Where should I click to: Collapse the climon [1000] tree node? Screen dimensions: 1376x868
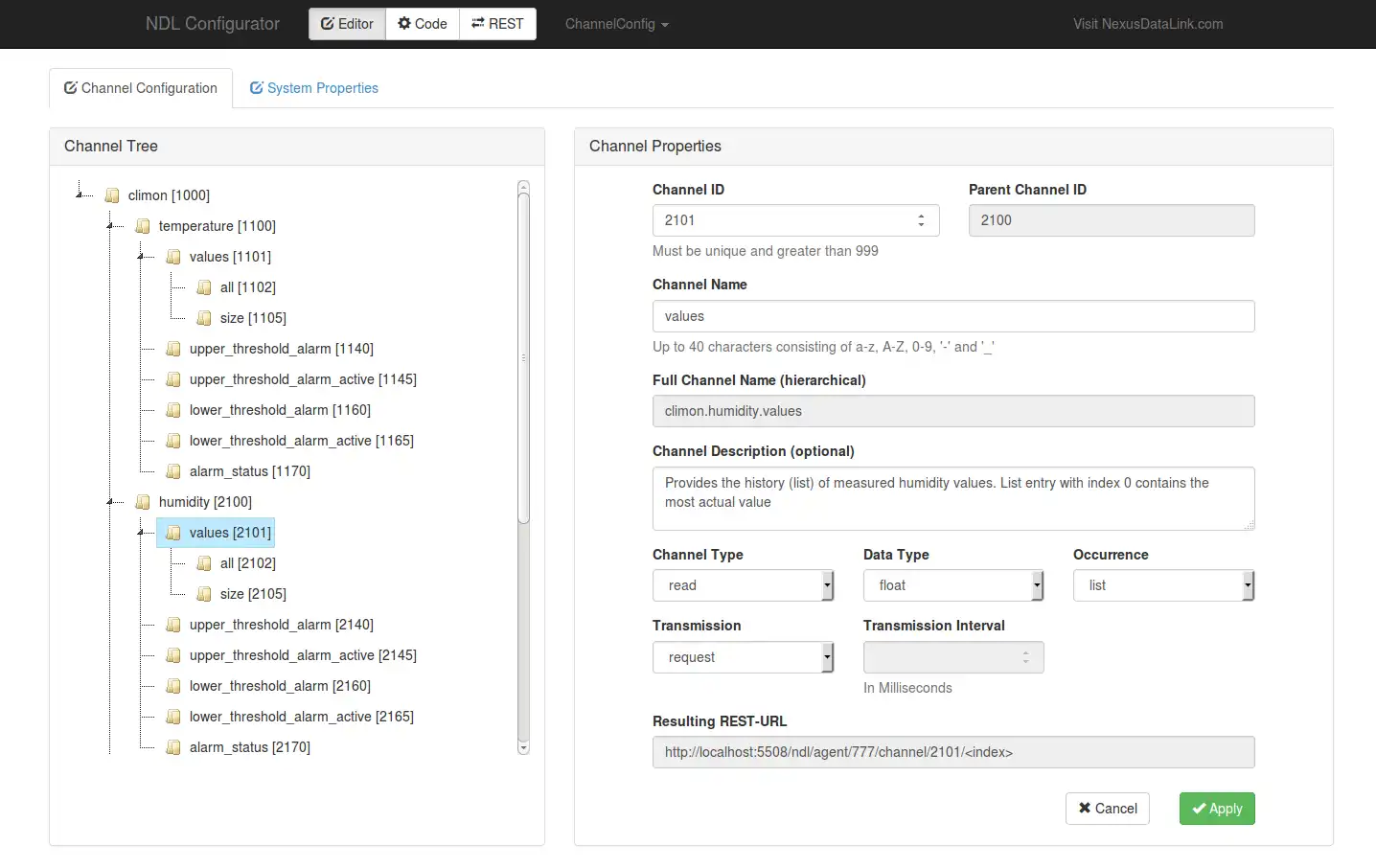click(x=80, y=195)
